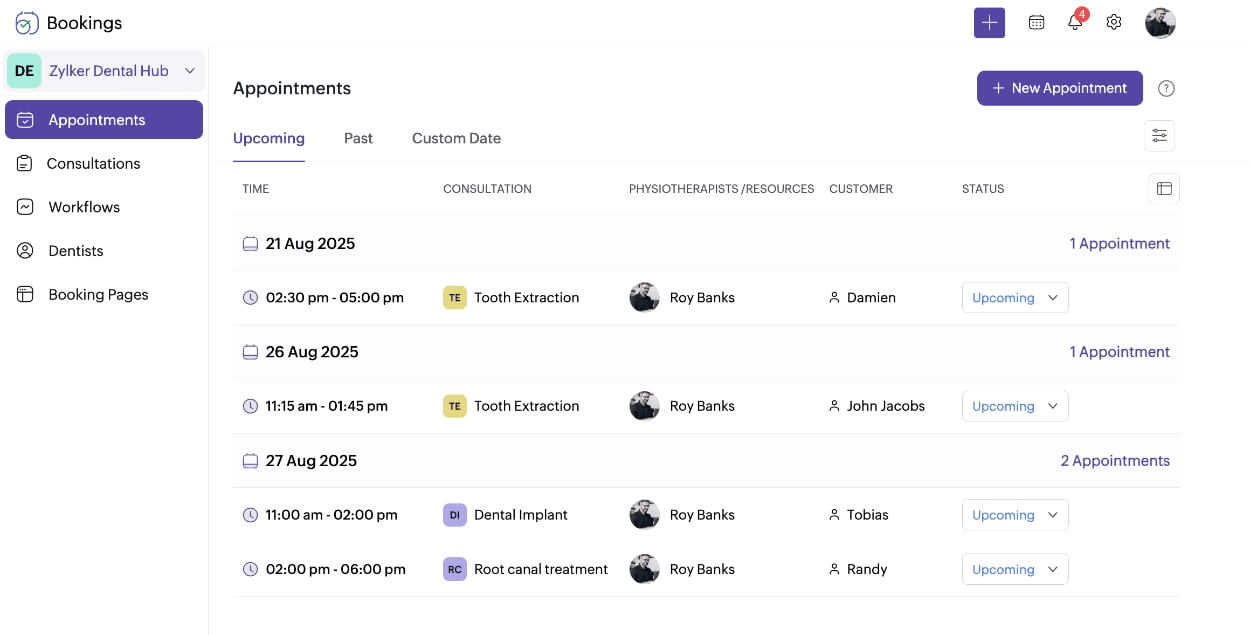Viewport: 1252px width, 635px height.
Task: Click the purple plus quick-add icon
Action: tap(989, 23)
